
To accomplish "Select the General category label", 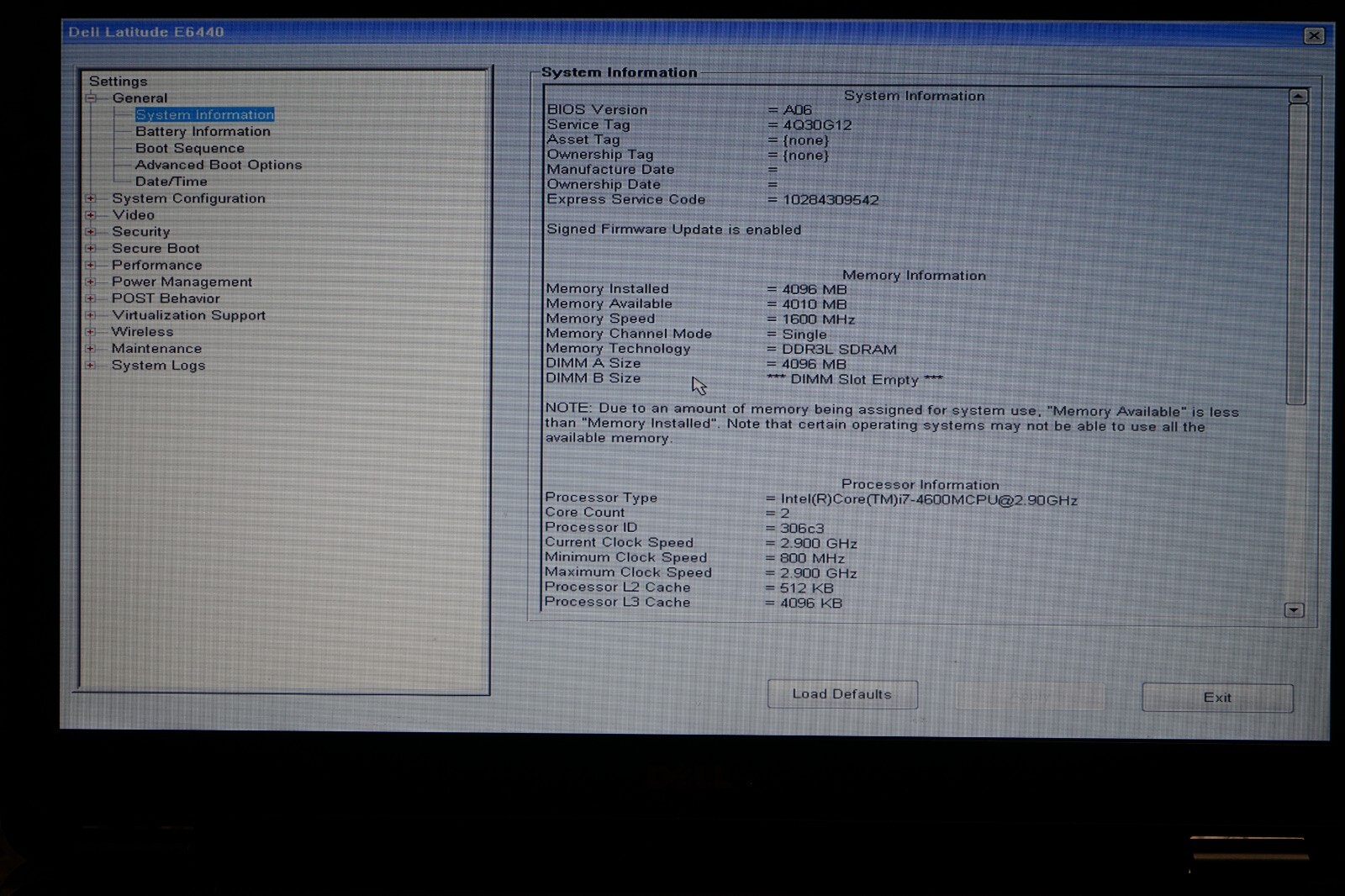I will coord(140,98).
